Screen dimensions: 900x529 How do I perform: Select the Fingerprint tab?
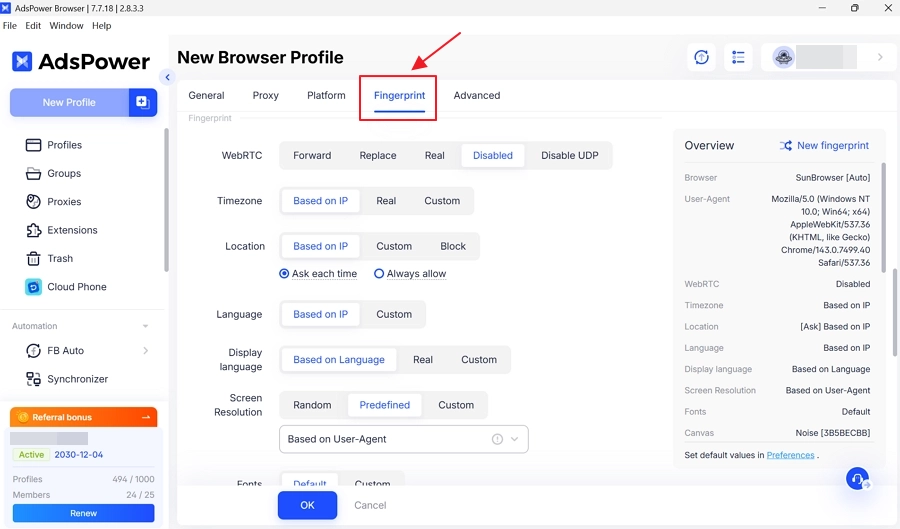[399, 95]
